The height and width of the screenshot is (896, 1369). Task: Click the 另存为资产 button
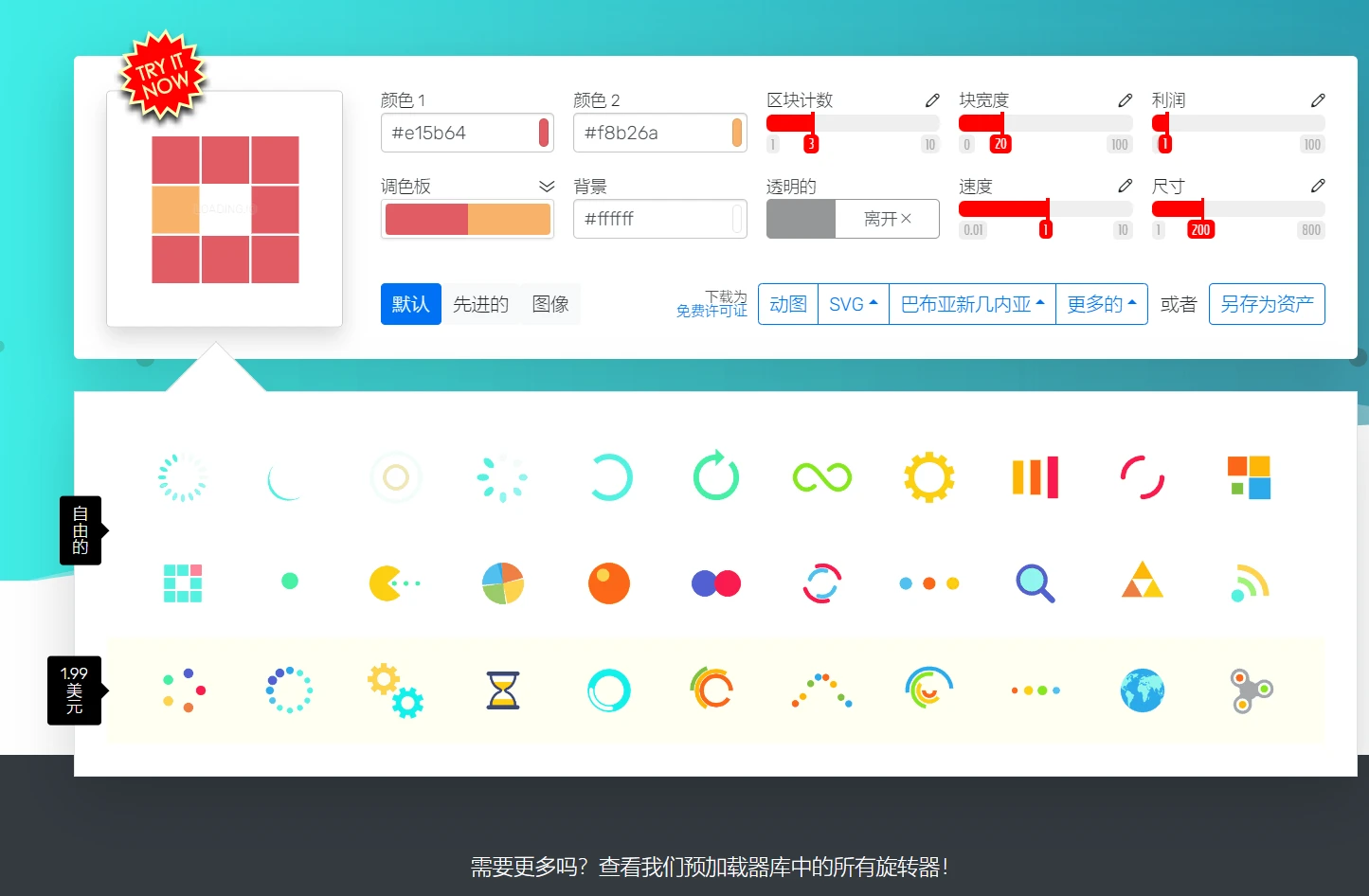(x=1266, y=304)
